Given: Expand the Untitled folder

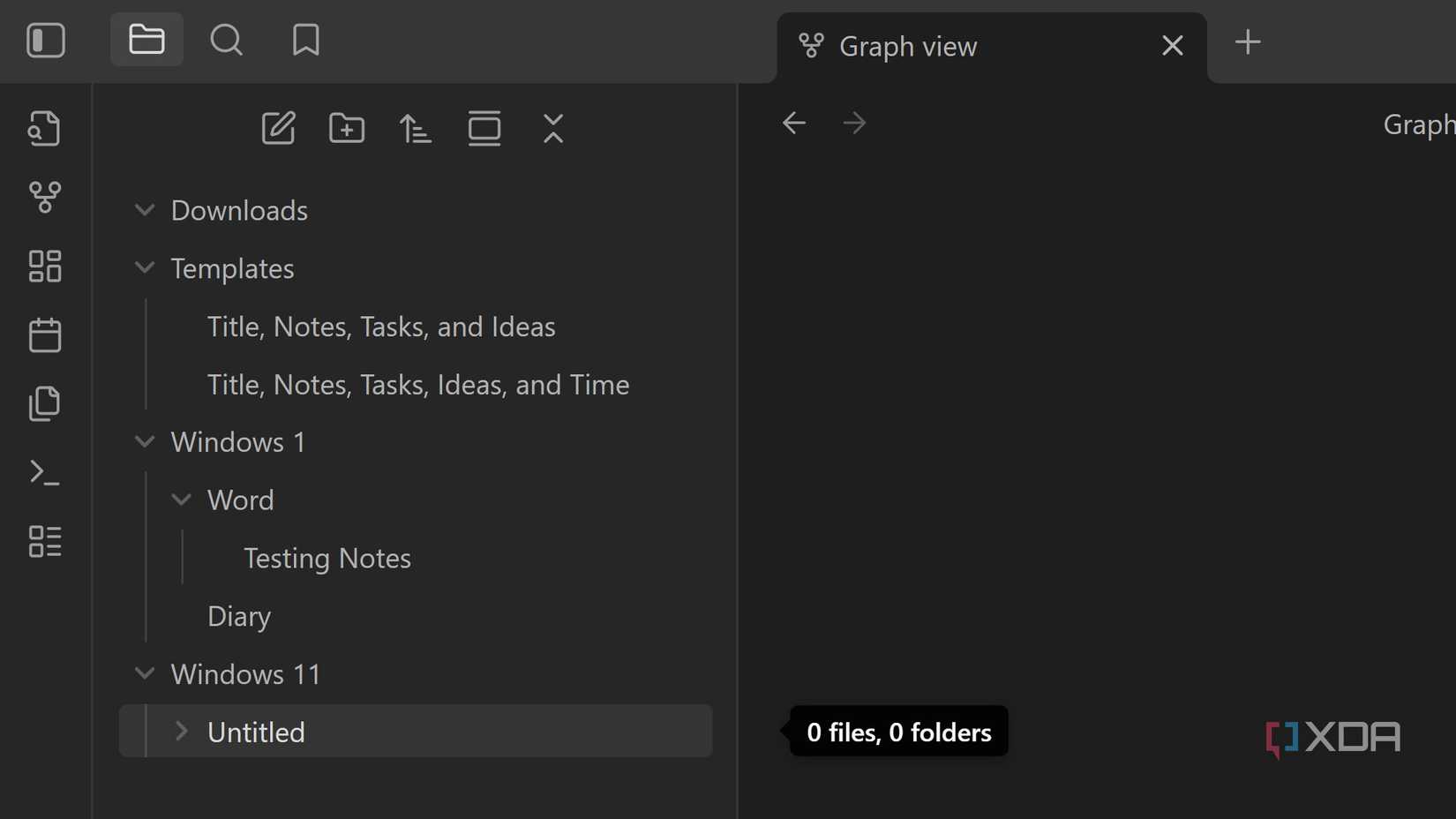Looking at the screenshot, I should 182,732.
